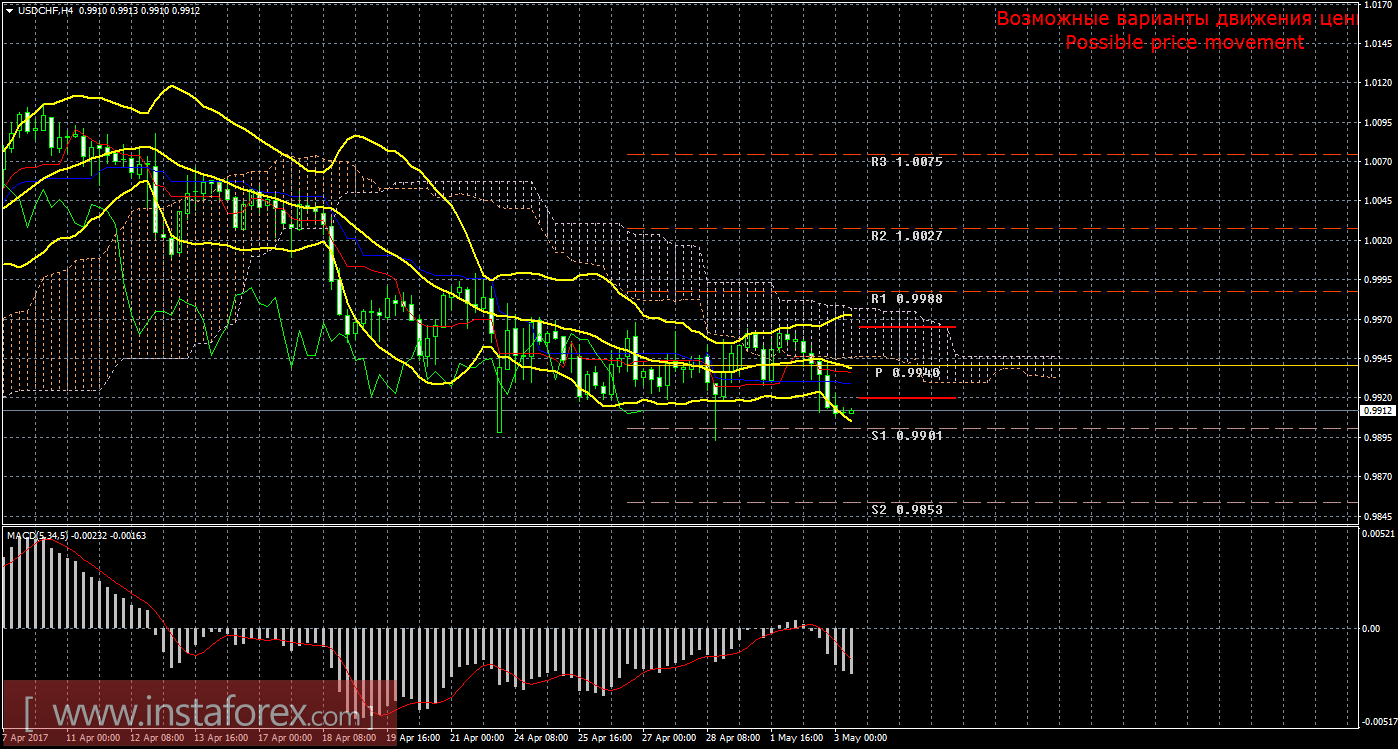Image resolution: width=1398 pixels, height=749 pixels.
Task: Click the chart menu triangle beside USDCHF,H4
Action: pyautogui.click(x=9, y=10)
